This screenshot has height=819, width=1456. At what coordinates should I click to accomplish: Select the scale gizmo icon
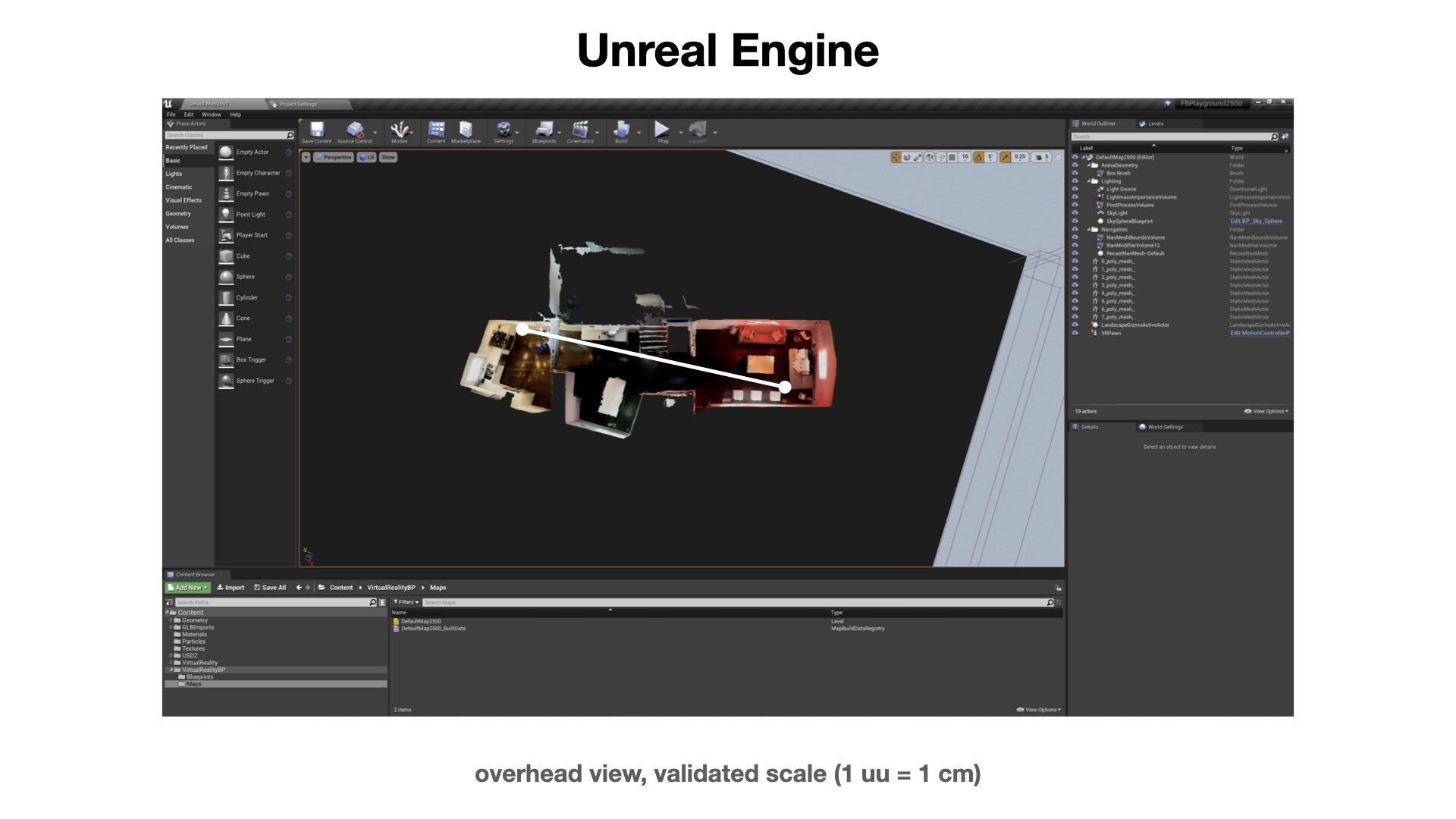(x=918, y=157)
